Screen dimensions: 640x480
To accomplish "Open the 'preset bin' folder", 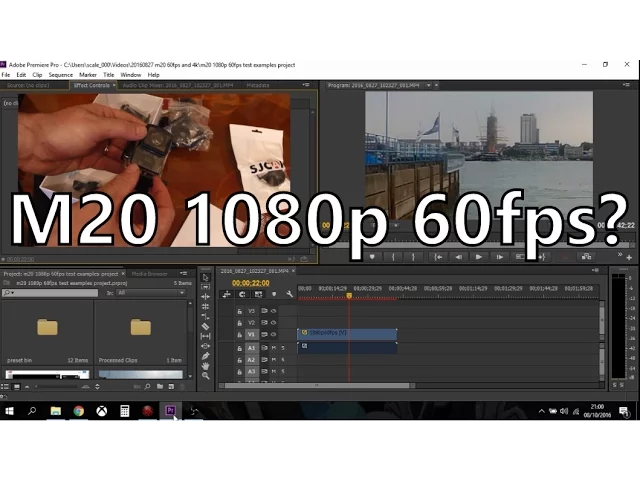I will 47,333.
